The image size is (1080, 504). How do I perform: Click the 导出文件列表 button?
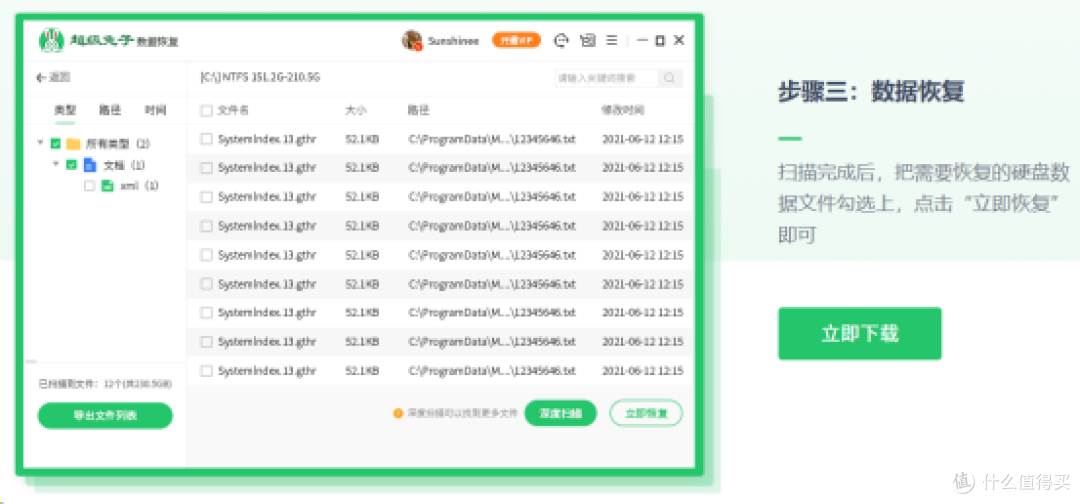click(105, 415)
